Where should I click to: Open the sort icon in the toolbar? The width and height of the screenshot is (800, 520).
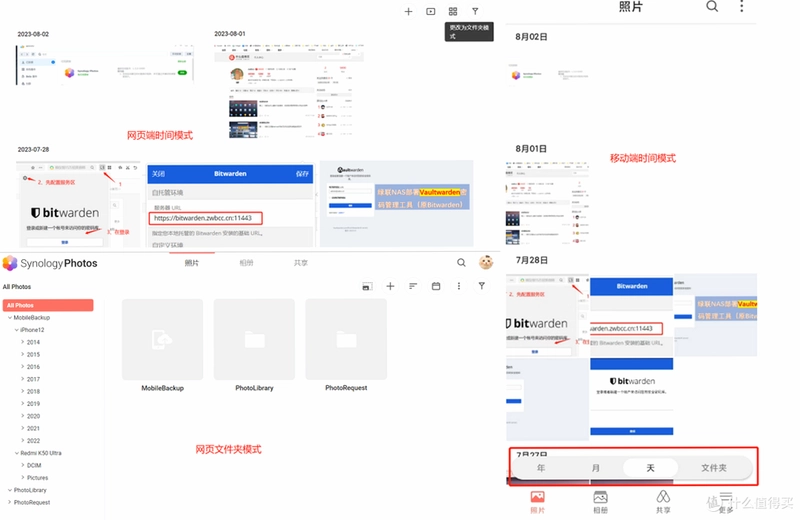pyautogui.click(x=413, y=286)
